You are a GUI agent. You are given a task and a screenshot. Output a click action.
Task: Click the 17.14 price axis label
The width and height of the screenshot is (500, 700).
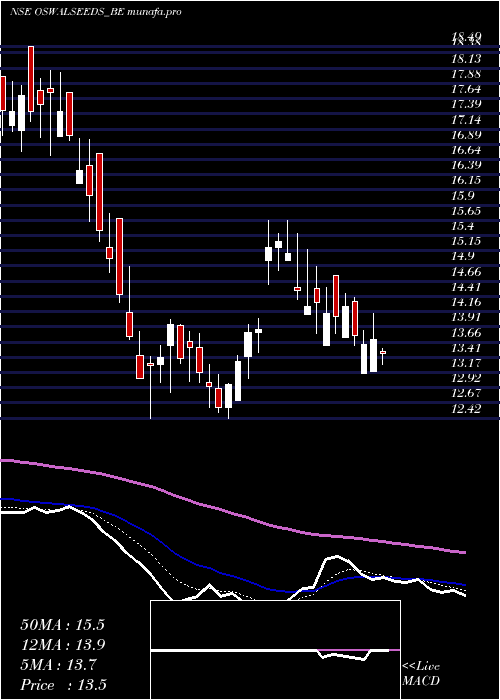(466, 120)
